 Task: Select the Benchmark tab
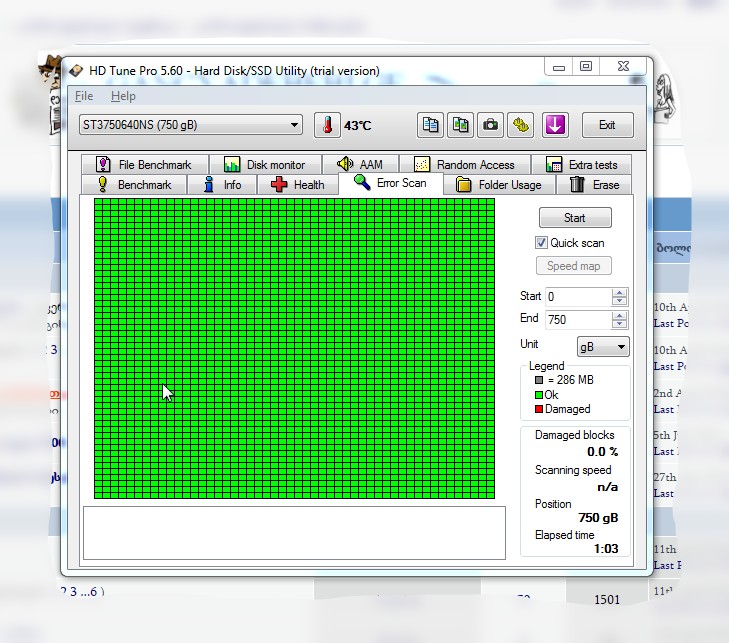(x=134, y=185)
